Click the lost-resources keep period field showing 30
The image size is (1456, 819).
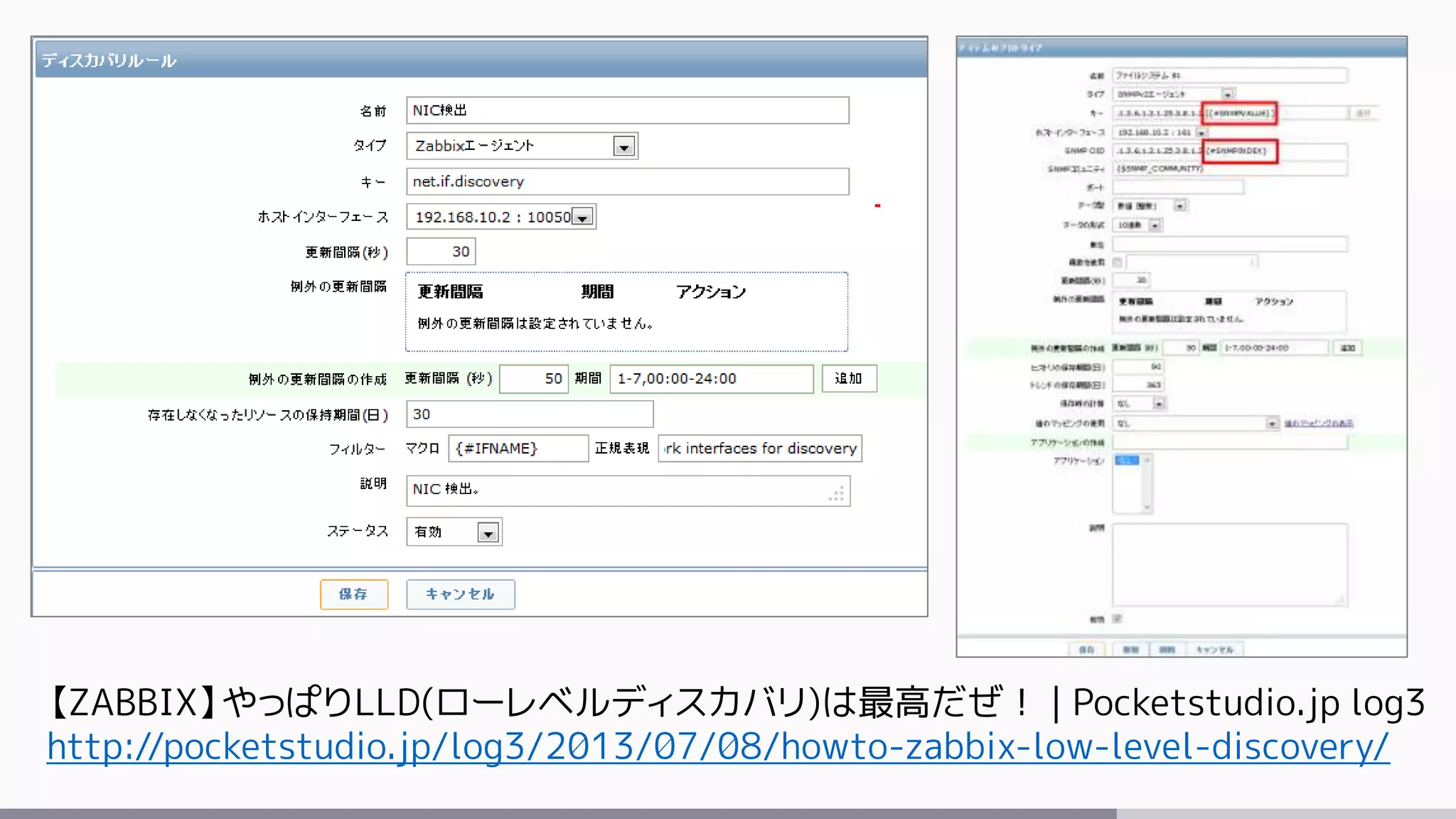[x=530, y=414]
